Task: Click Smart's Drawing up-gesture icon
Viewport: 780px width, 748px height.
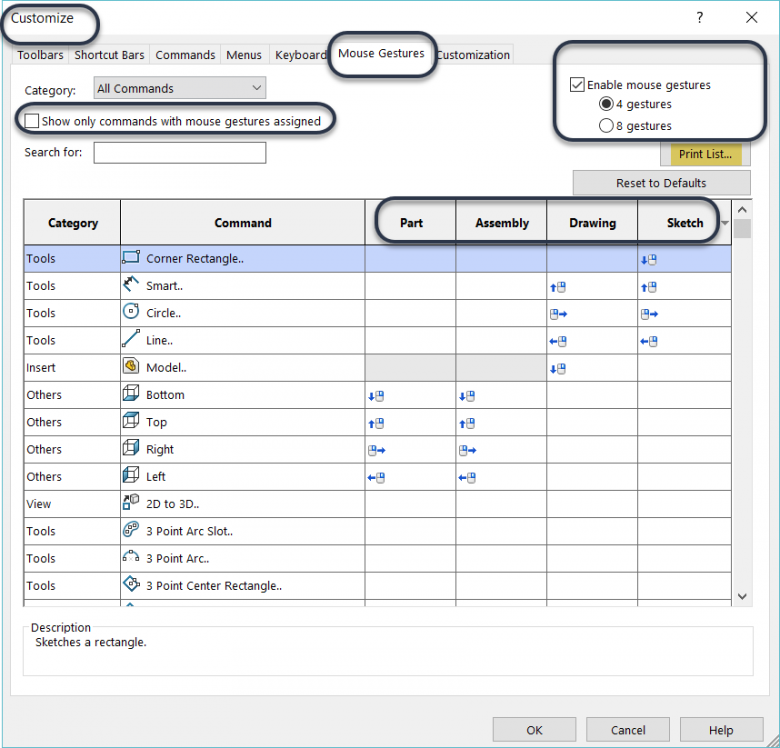Action: click(x=558, y=287)
